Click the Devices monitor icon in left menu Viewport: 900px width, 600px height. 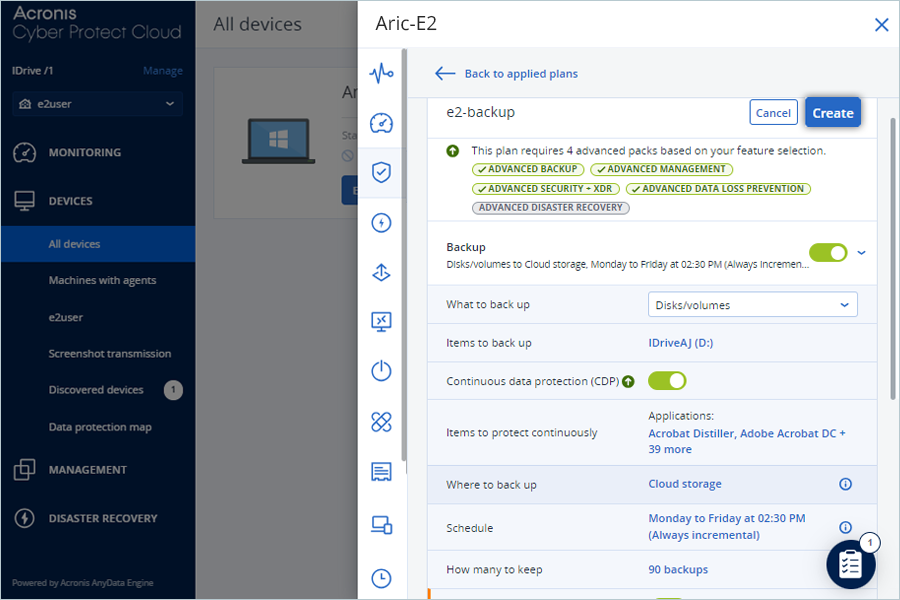(x=24, y=200)
